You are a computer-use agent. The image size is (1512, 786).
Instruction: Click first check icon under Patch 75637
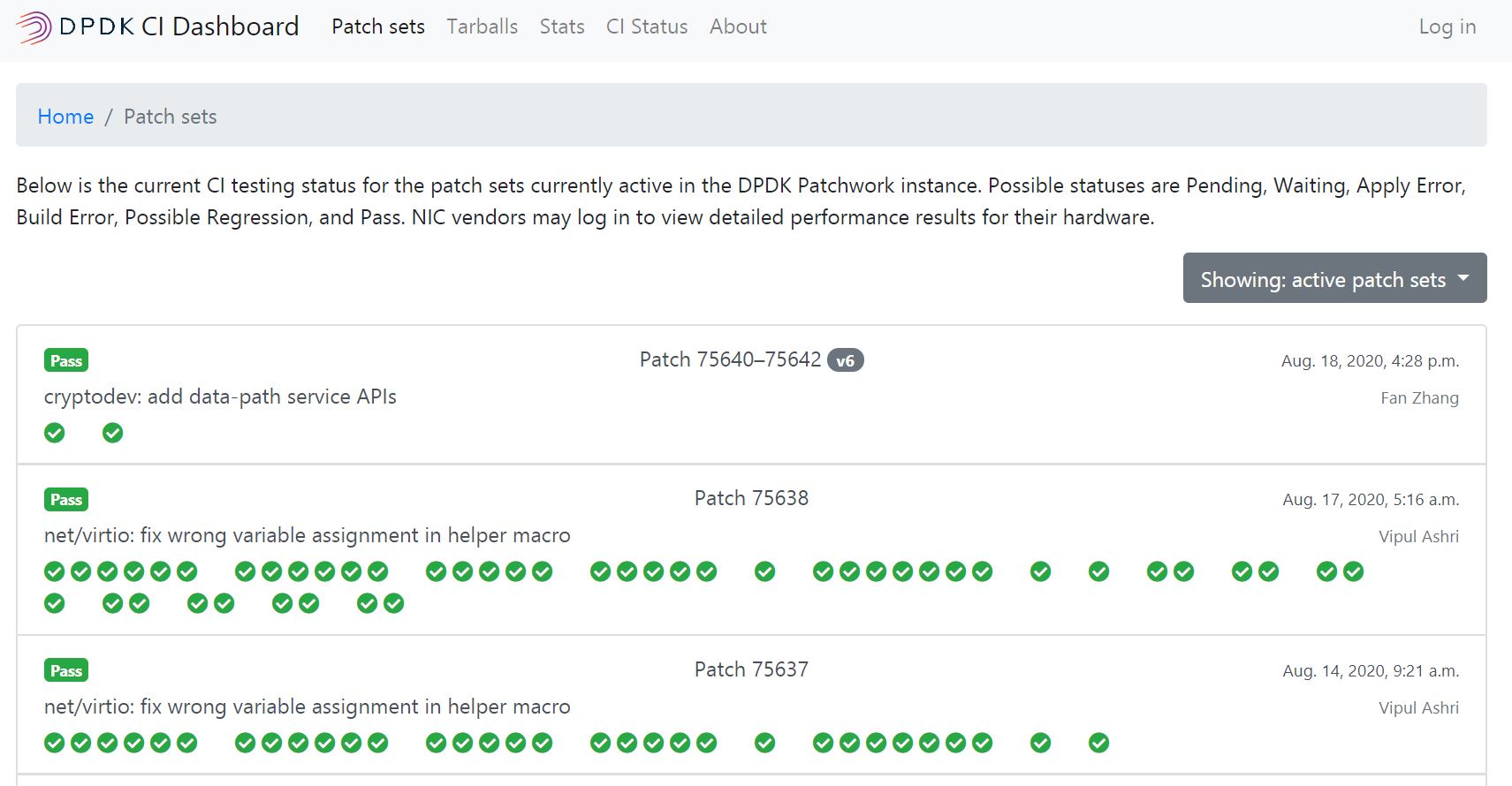55,743
